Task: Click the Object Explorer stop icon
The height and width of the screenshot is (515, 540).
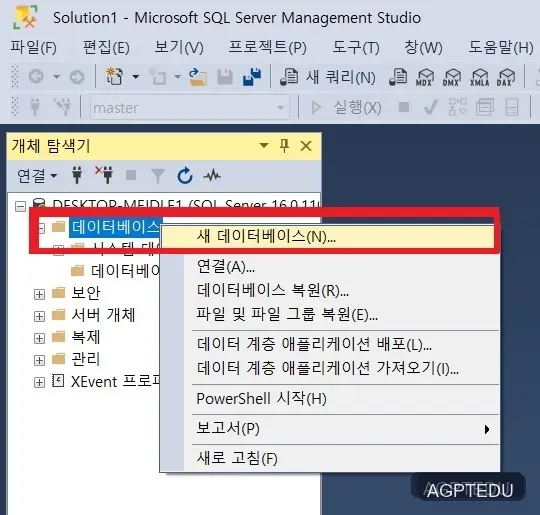Action: 131,175
